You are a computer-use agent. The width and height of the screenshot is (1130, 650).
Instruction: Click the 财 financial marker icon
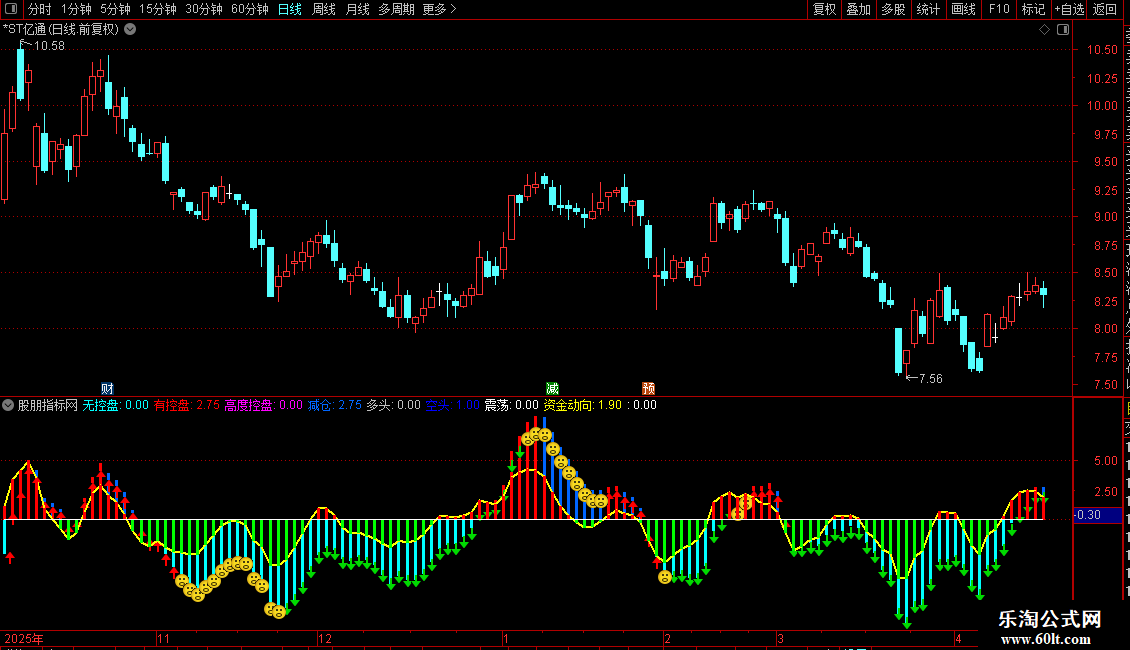(107, 388)
